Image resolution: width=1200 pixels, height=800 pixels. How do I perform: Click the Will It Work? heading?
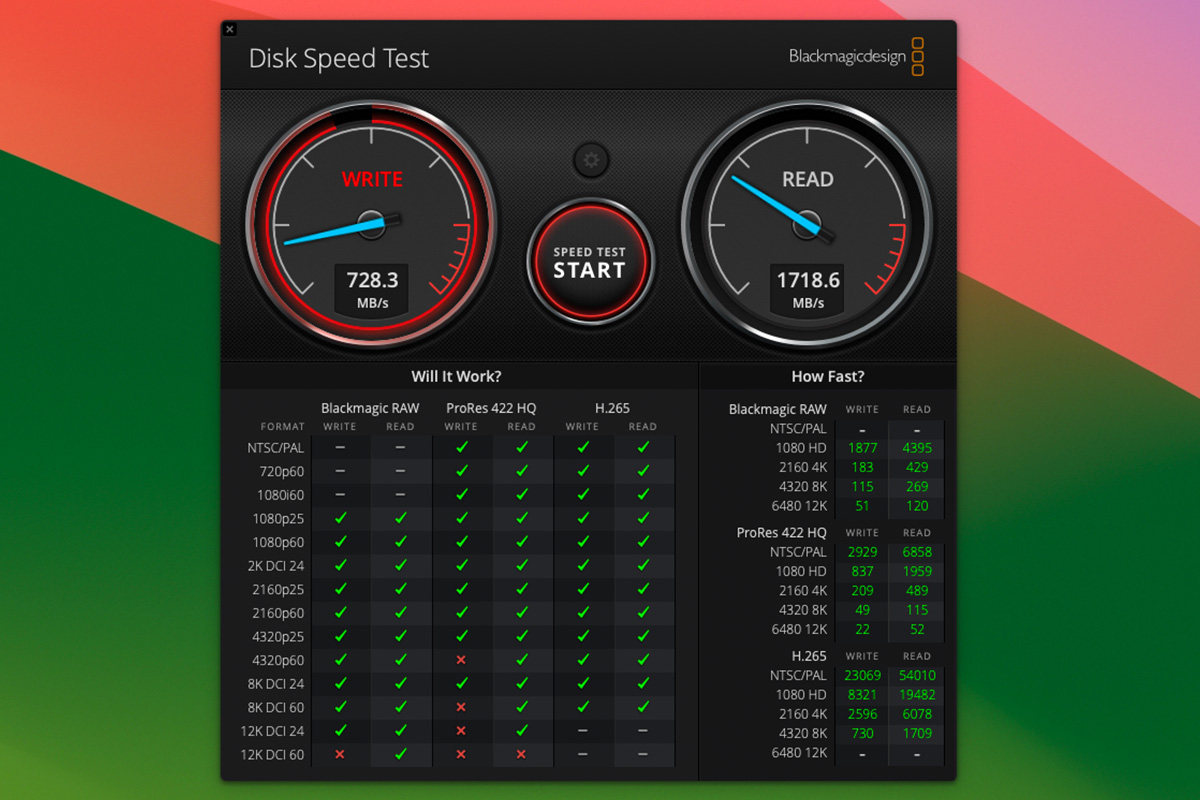(x=457, y=377)
